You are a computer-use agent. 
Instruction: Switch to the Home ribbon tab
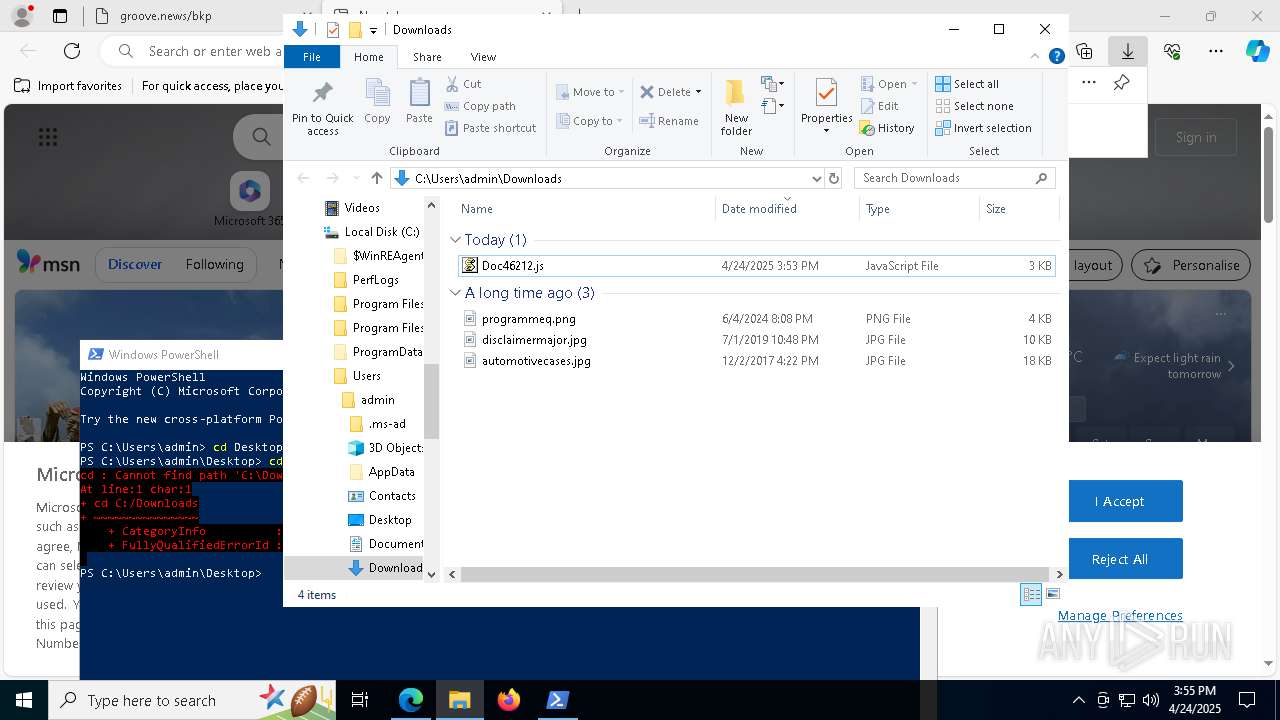(368, 57)
